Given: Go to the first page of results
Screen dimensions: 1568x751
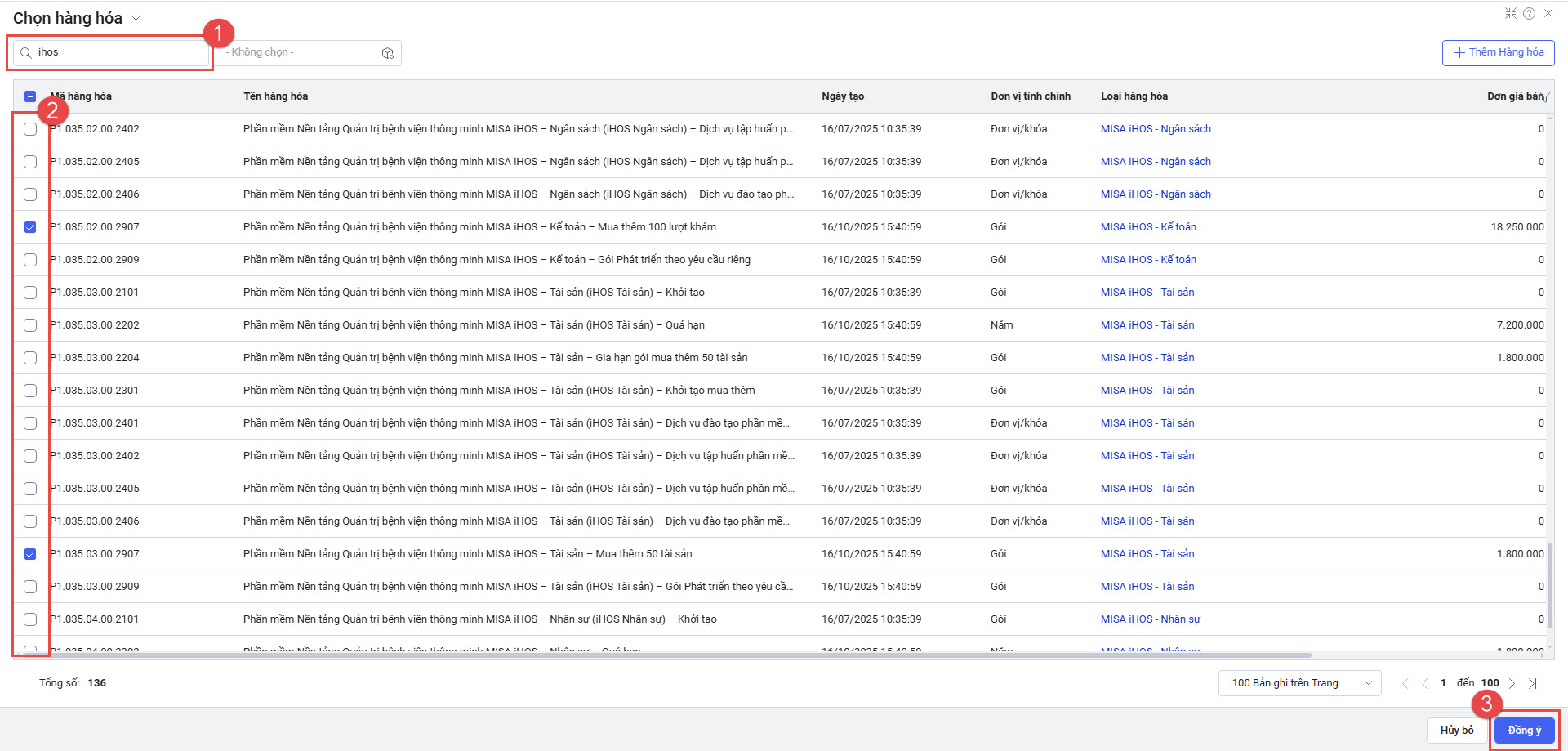Looking at the screenshot, I should 1404,683.
